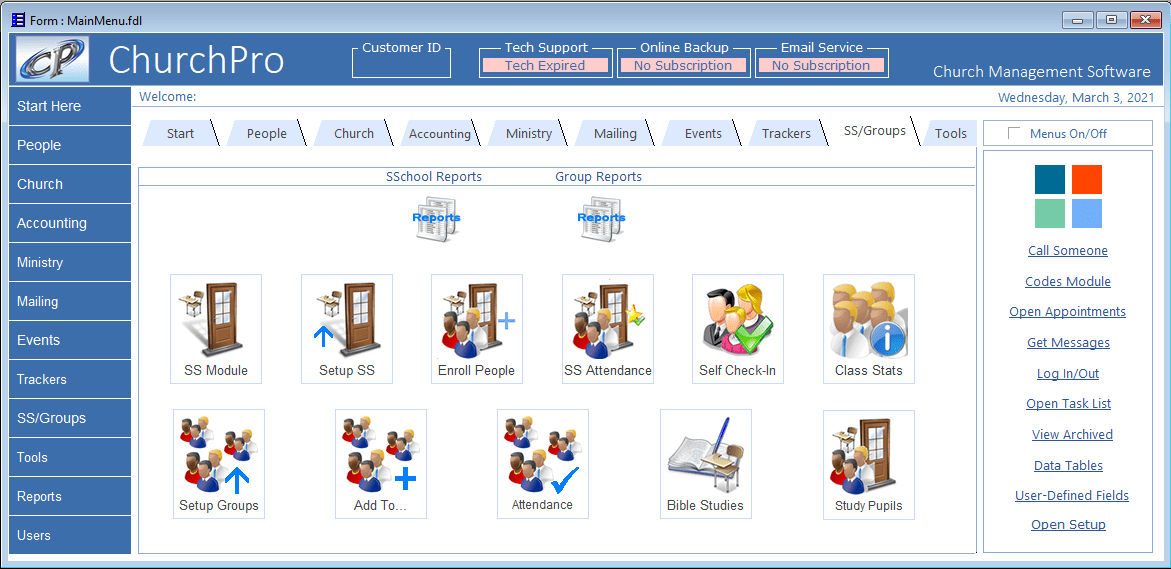Open the SS Attendance icon
Viewport: 1171px width, 569px height.
[608, 329]
